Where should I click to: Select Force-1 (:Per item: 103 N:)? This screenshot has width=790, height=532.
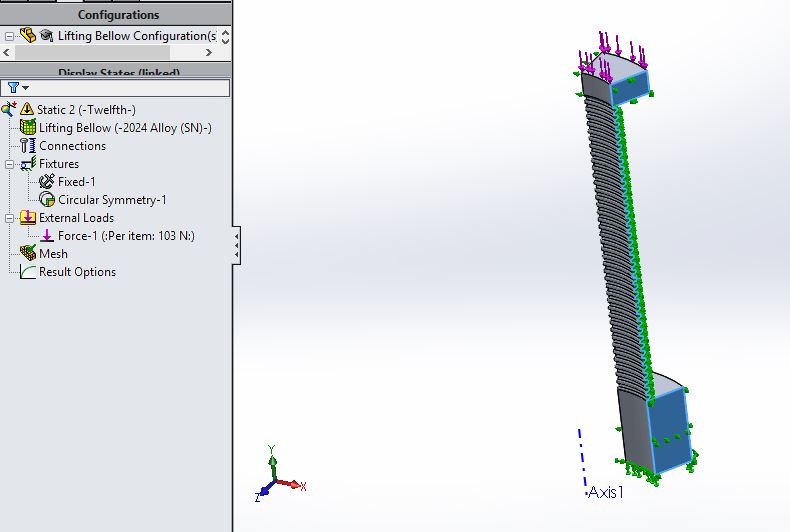(126, 236)
